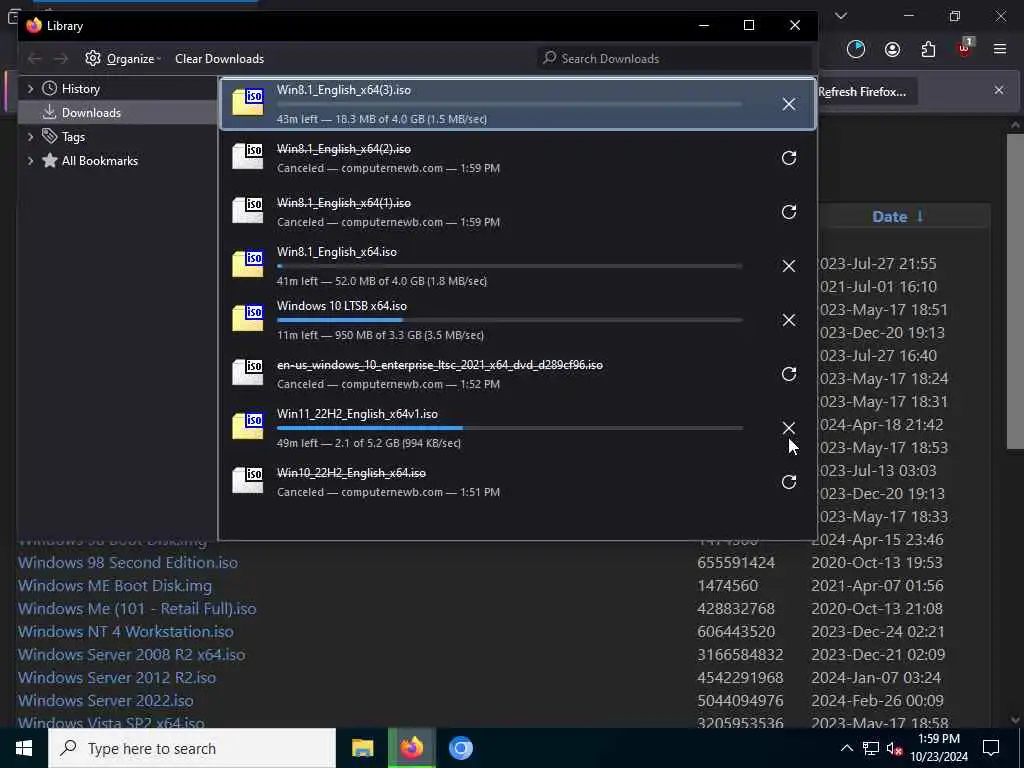Image resolution: width=1024 pixels, height=768 pixels.
Task: Expand the History tree item
Action: click(30, 89)
